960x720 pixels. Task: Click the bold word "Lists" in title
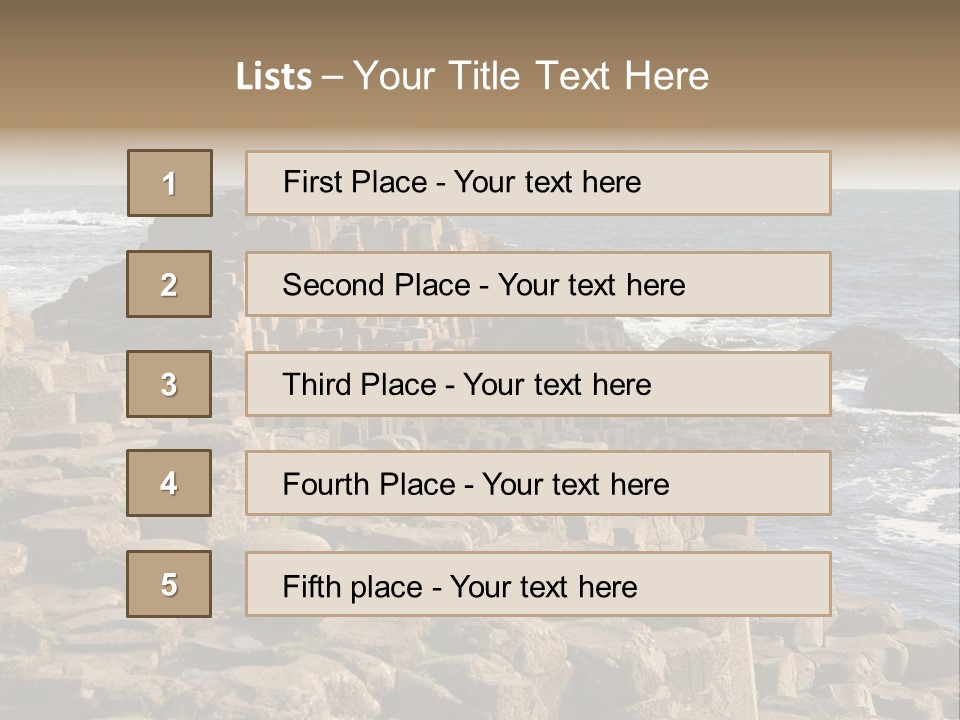(x=273, y=77)
